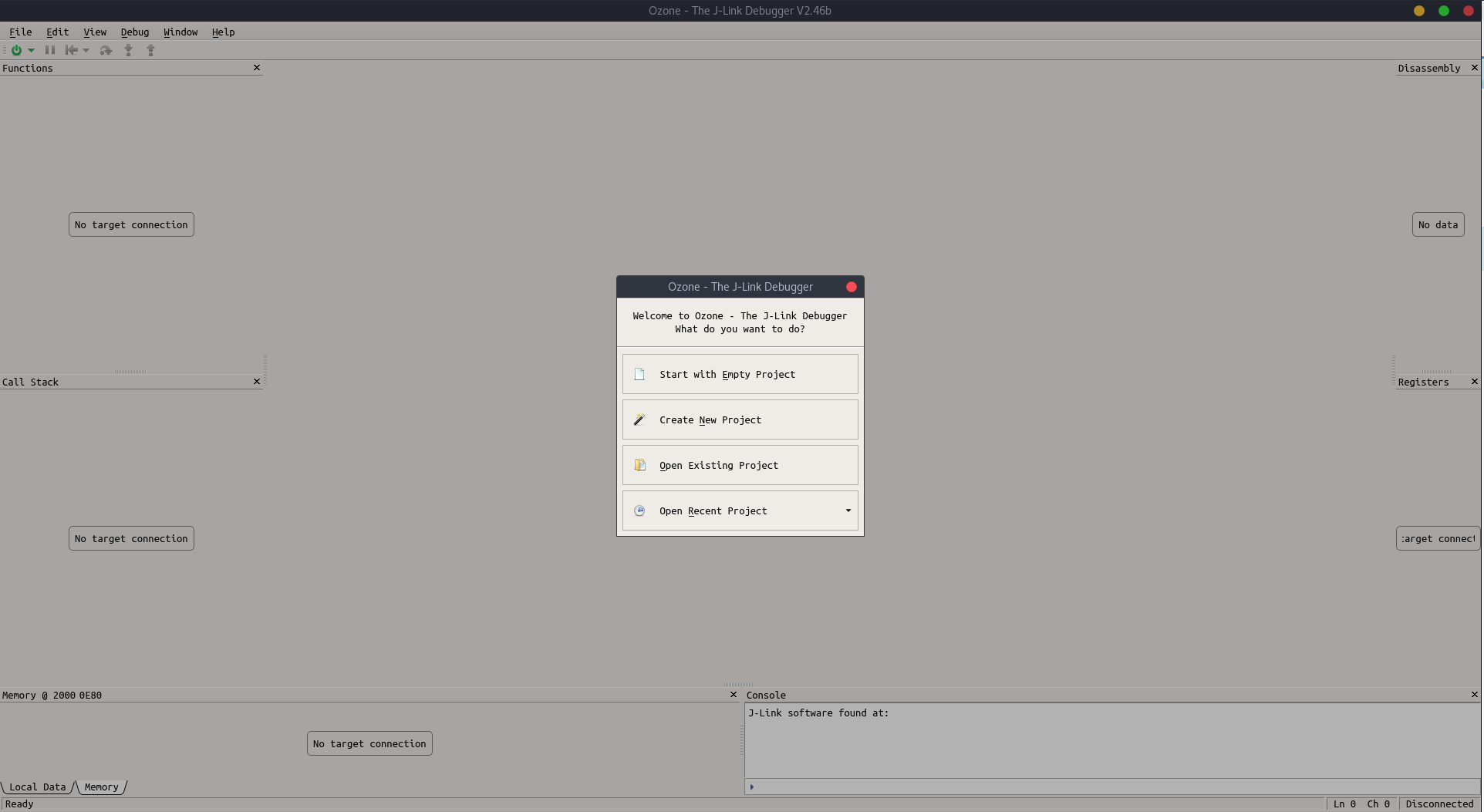Click the Console command input field
This screenshot has width=1484, height=812.
(x=1112, y=787)
